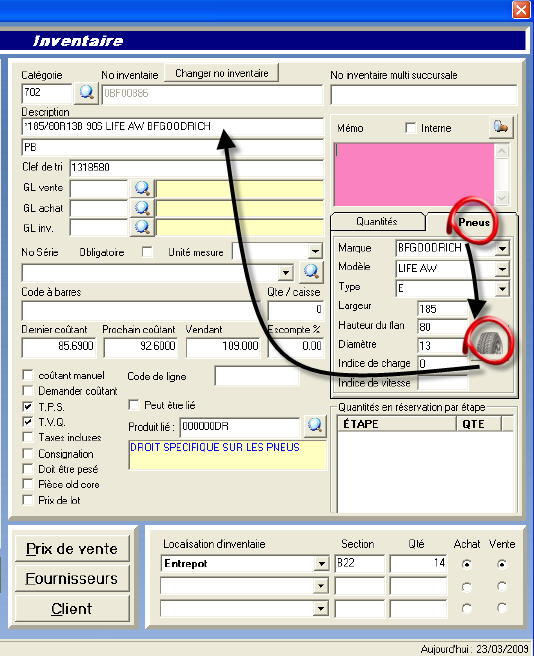Viewport: 534px width, 656px height.
Task: Expand the Marque dropdown showing BFGOODRICH
Action: click(x=502, y=249)
